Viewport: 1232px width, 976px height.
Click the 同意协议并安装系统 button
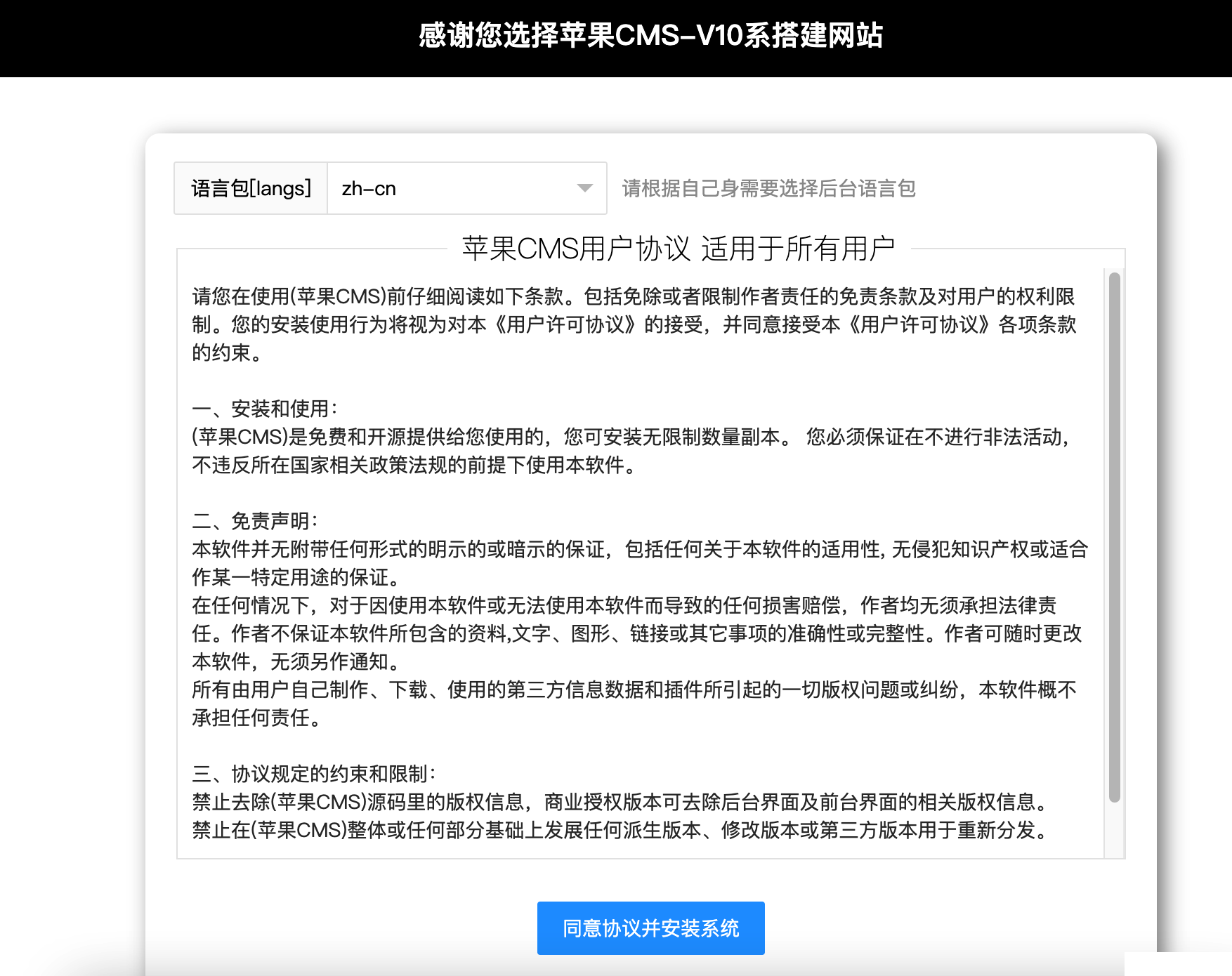point(650,928)
